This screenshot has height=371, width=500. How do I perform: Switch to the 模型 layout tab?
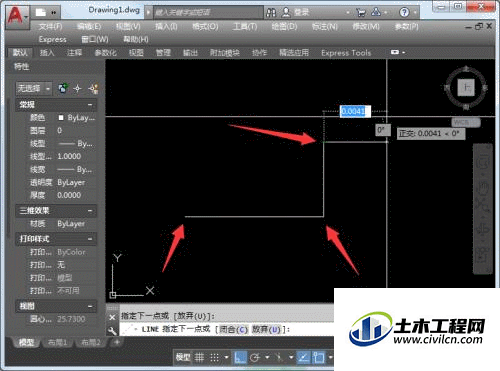click(x=26, y=342)
